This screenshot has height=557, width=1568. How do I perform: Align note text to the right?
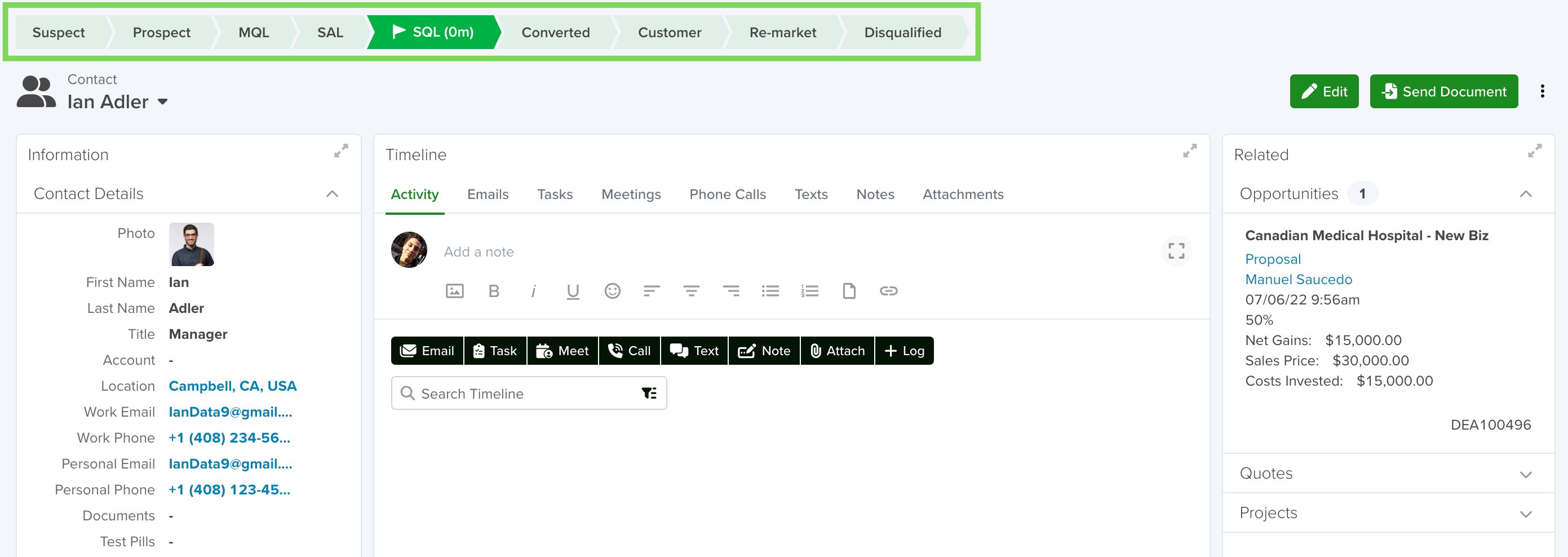730,291
